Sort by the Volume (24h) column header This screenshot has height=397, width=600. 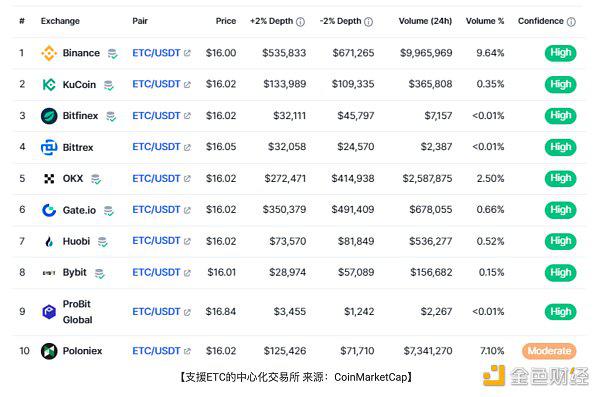(x=425, y=21)
